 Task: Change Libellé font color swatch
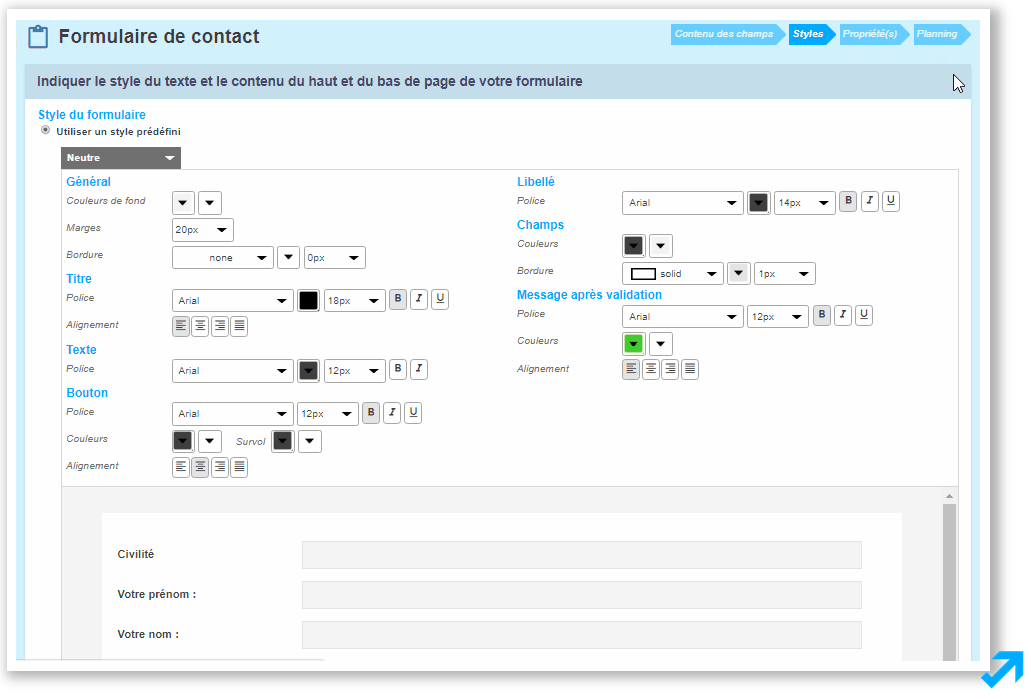[x=759, y=203]
